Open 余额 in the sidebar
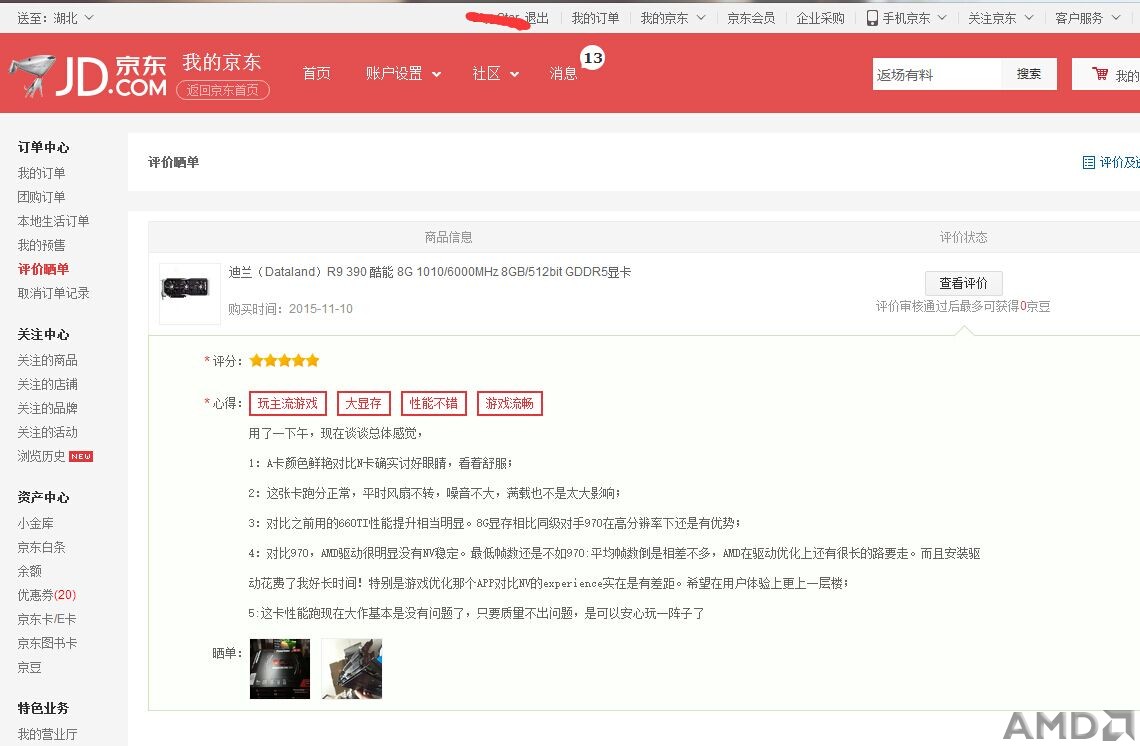This screenshot has width=1140, height=746. pyautogui.click(x=30, y=571)
